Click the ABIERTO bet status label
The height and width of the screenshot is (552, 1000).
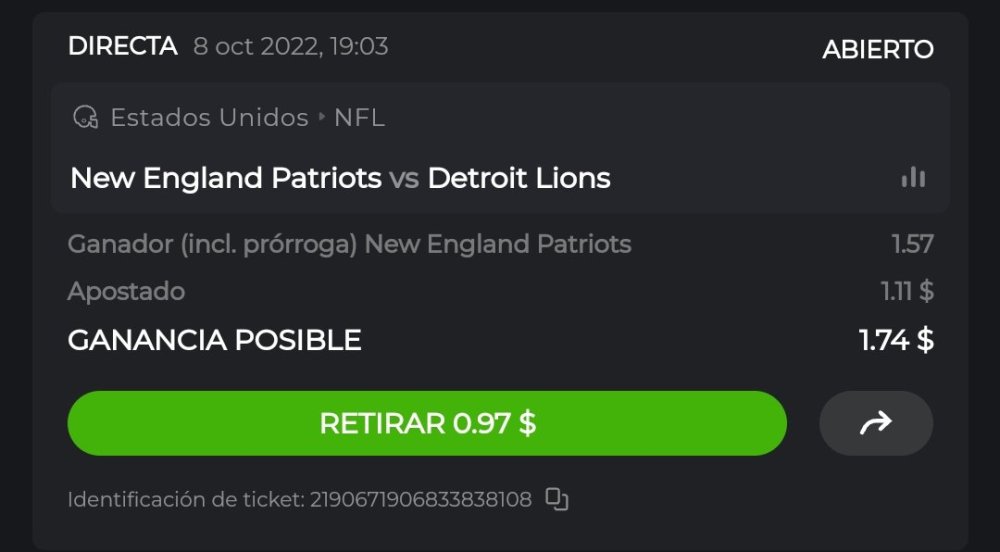[877, 49]
